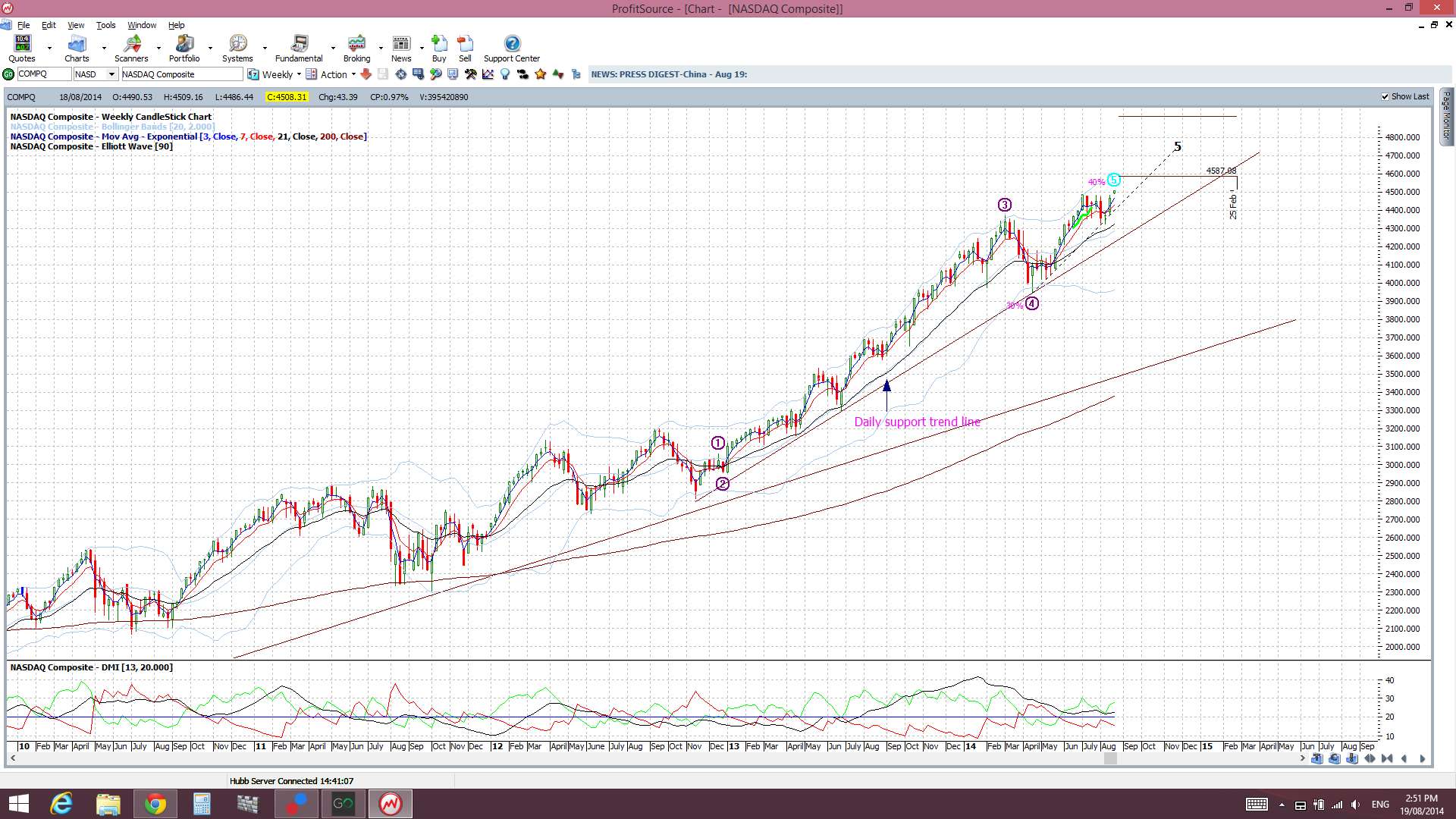The image size is (1456, 819).
Task: Step the chart left with the arrow
Action: [x=1404, y=758]
